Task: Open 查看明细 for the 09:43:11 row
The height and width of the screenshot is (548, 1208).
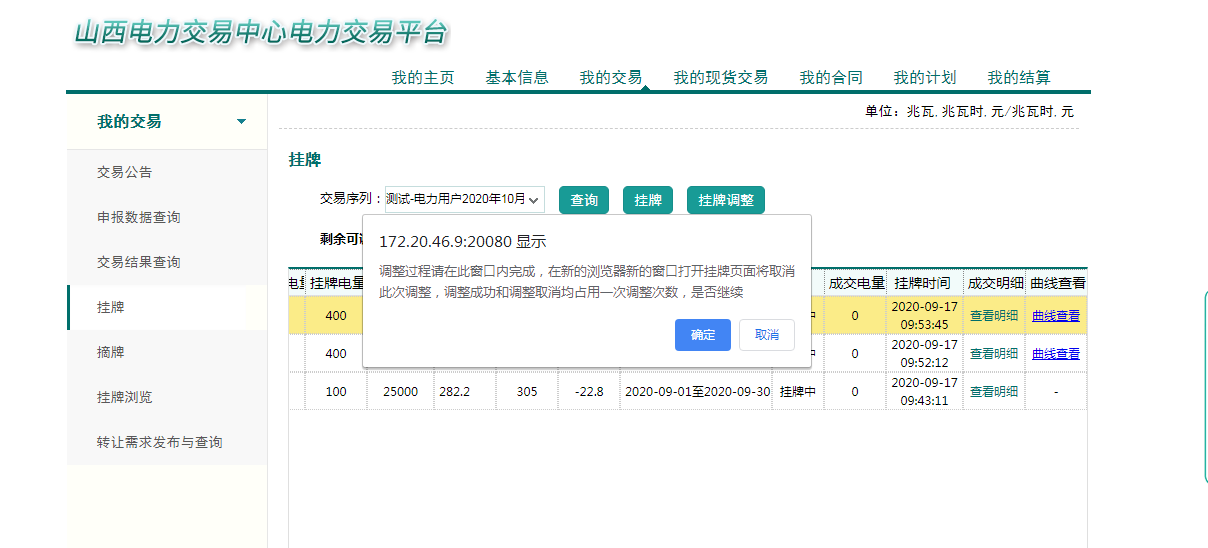Action: coord(994,392)
